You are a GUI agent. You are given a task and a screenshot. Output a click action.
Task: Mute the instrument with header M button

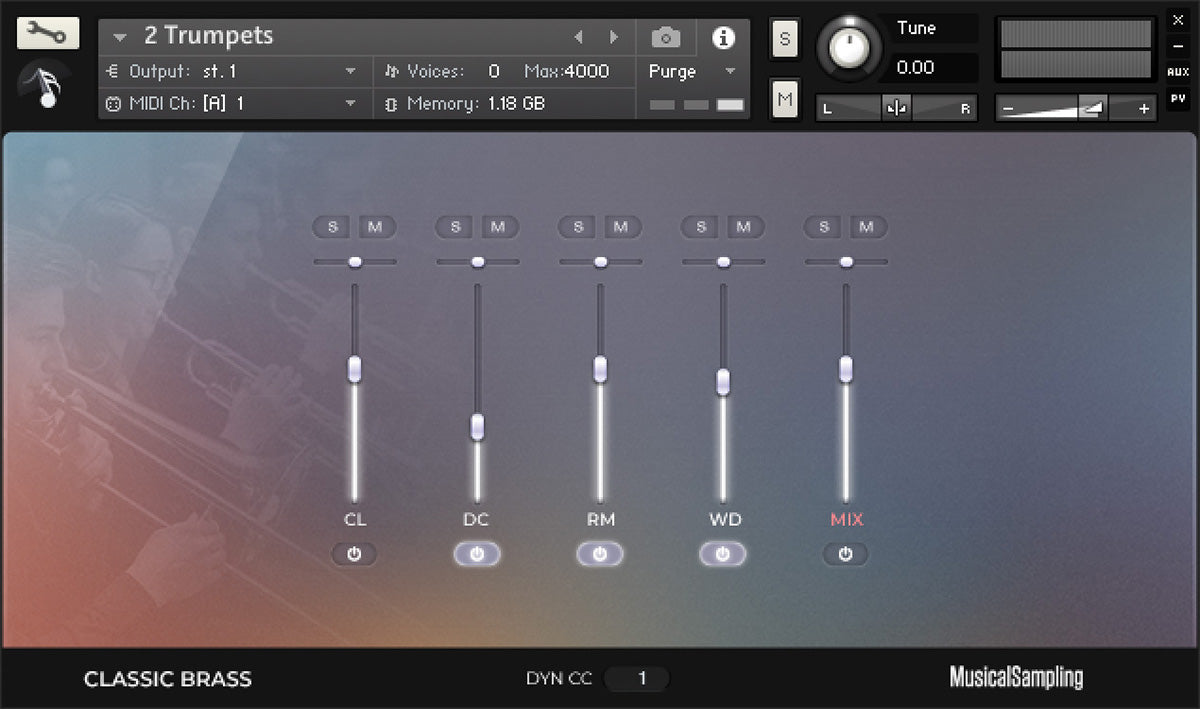pos(785,99)
